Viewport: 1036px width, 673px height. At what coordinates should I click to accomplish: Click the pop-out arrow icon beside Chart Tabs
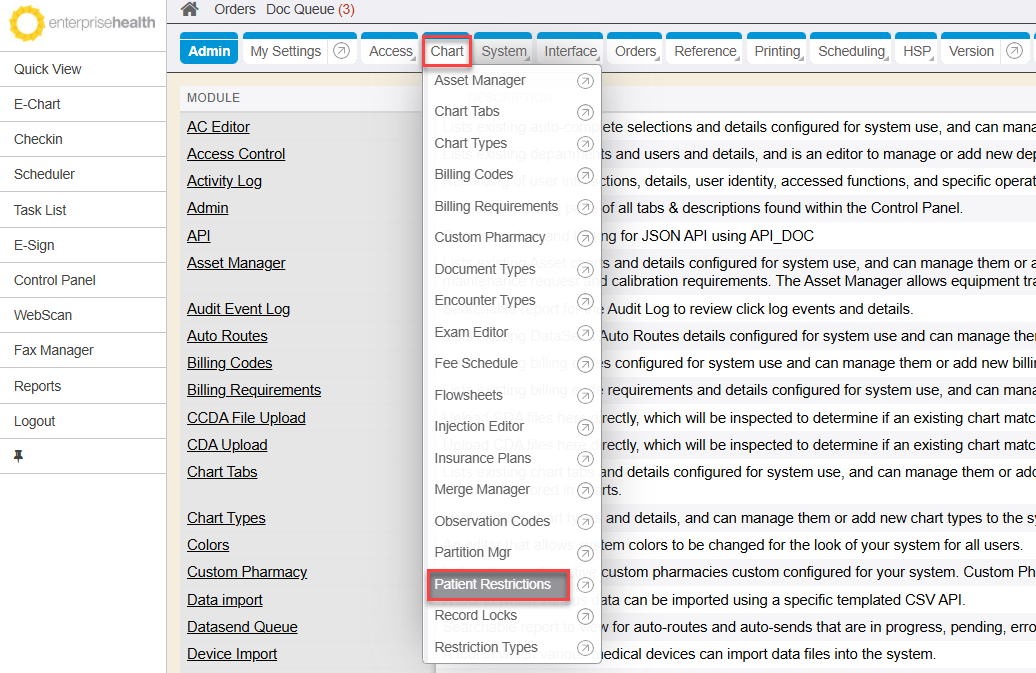point(585,112)
